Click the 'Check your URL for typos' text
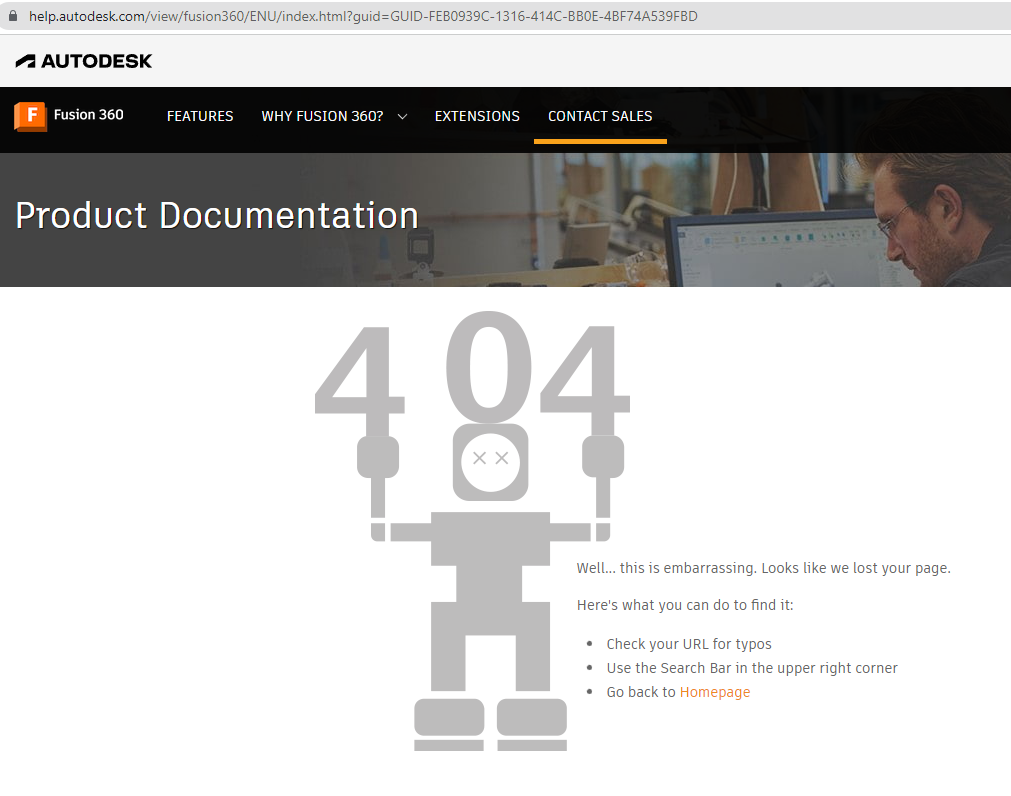The image size is (1011, 796). coord(689,644)
